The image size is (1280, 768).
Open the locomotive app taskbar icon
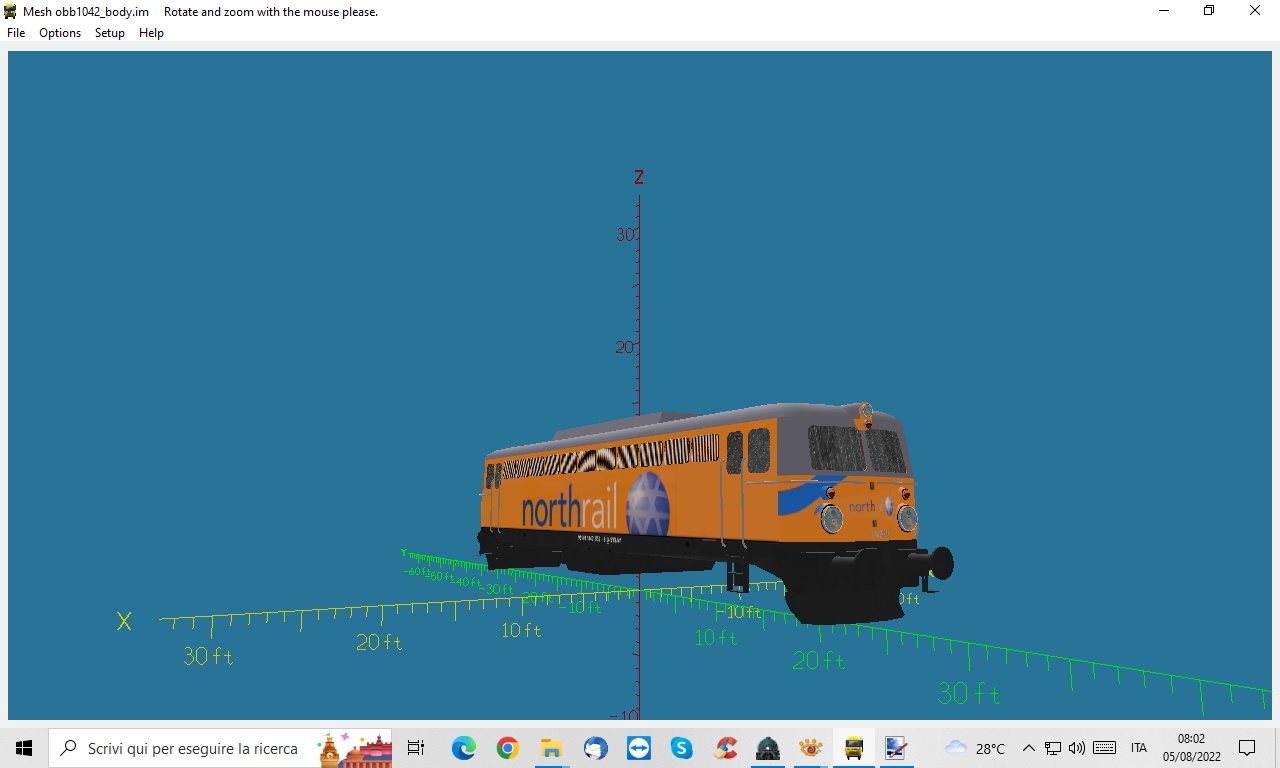point(768,748)
